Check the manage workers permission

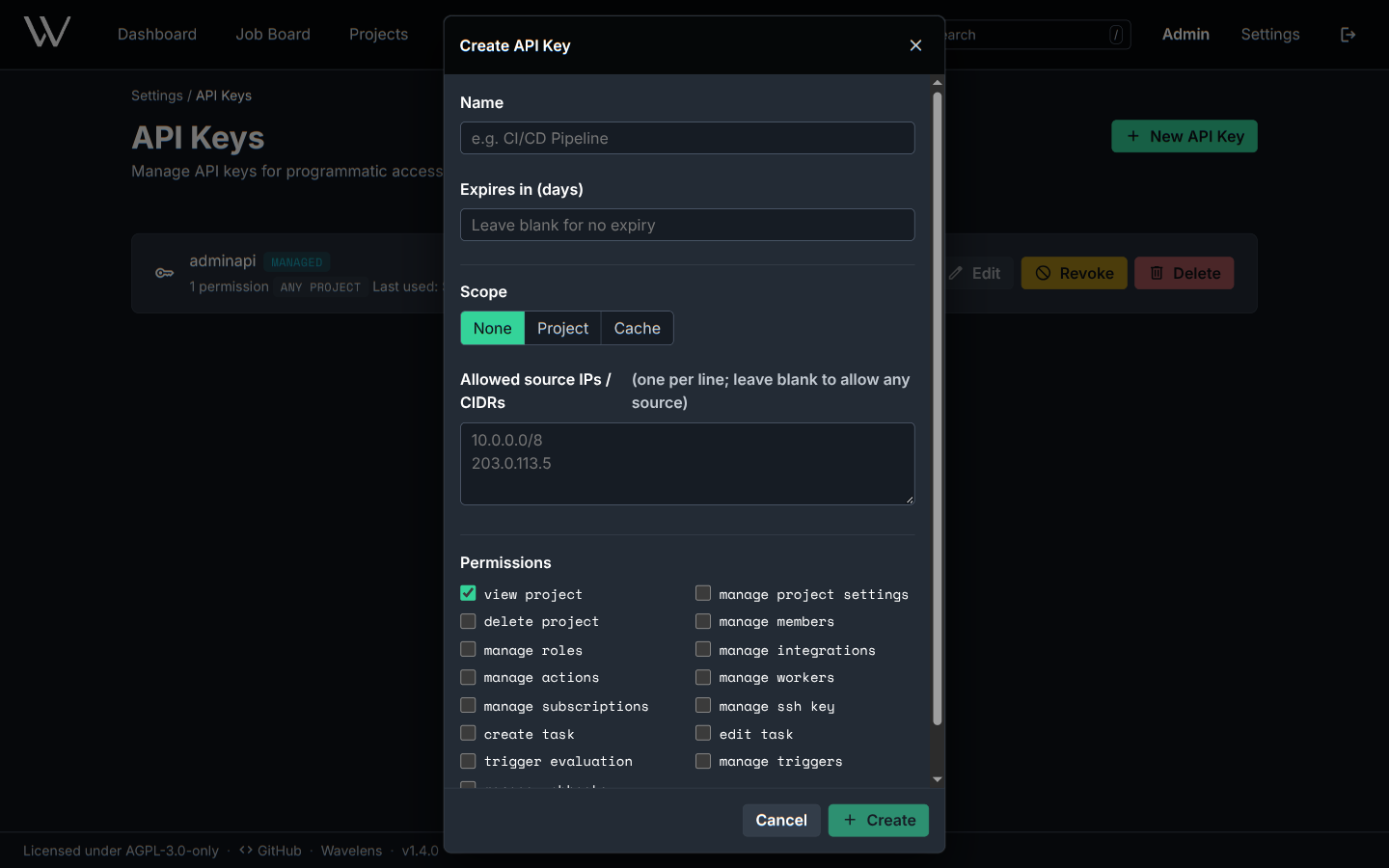tap(703, 677)
